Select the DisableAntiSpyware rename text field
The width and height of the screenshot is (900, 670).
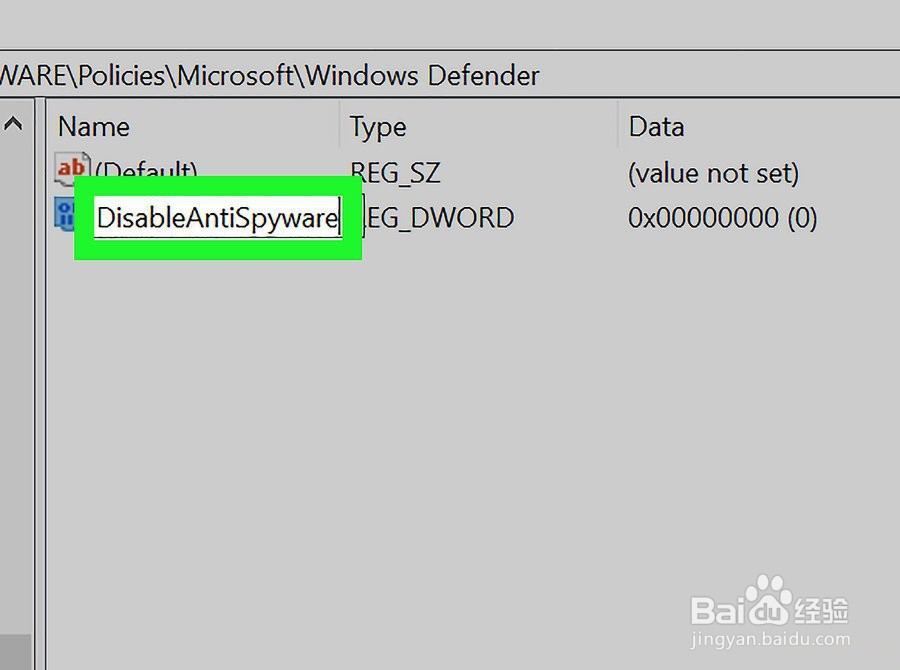click(216, 217)
